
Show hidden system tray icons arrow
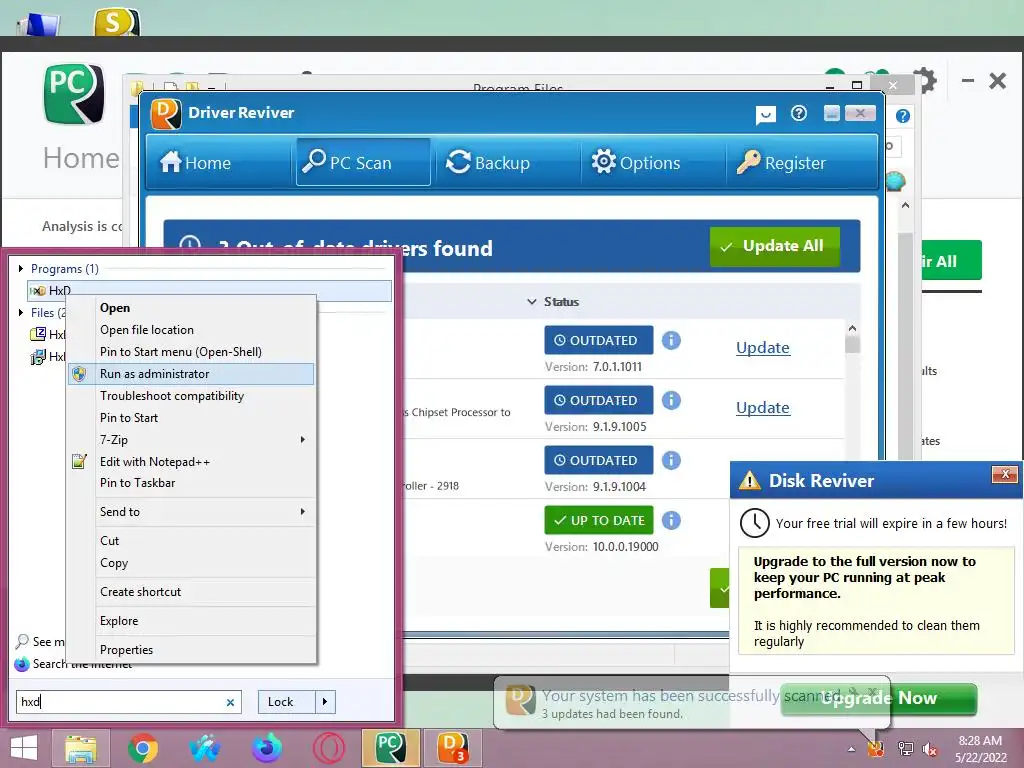pos(851,749)
